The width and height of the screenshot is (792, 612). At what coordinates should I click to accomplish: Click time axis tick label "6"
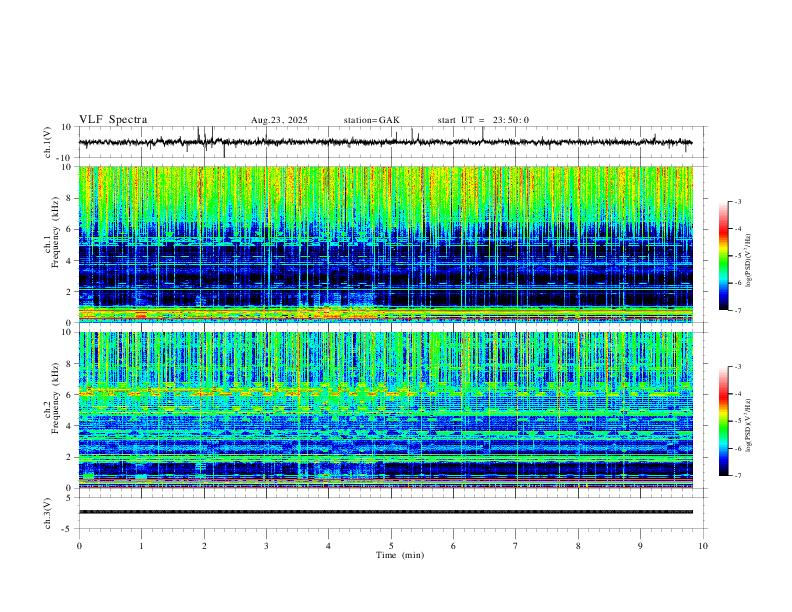pyautogui.click(x=453, y=546)
